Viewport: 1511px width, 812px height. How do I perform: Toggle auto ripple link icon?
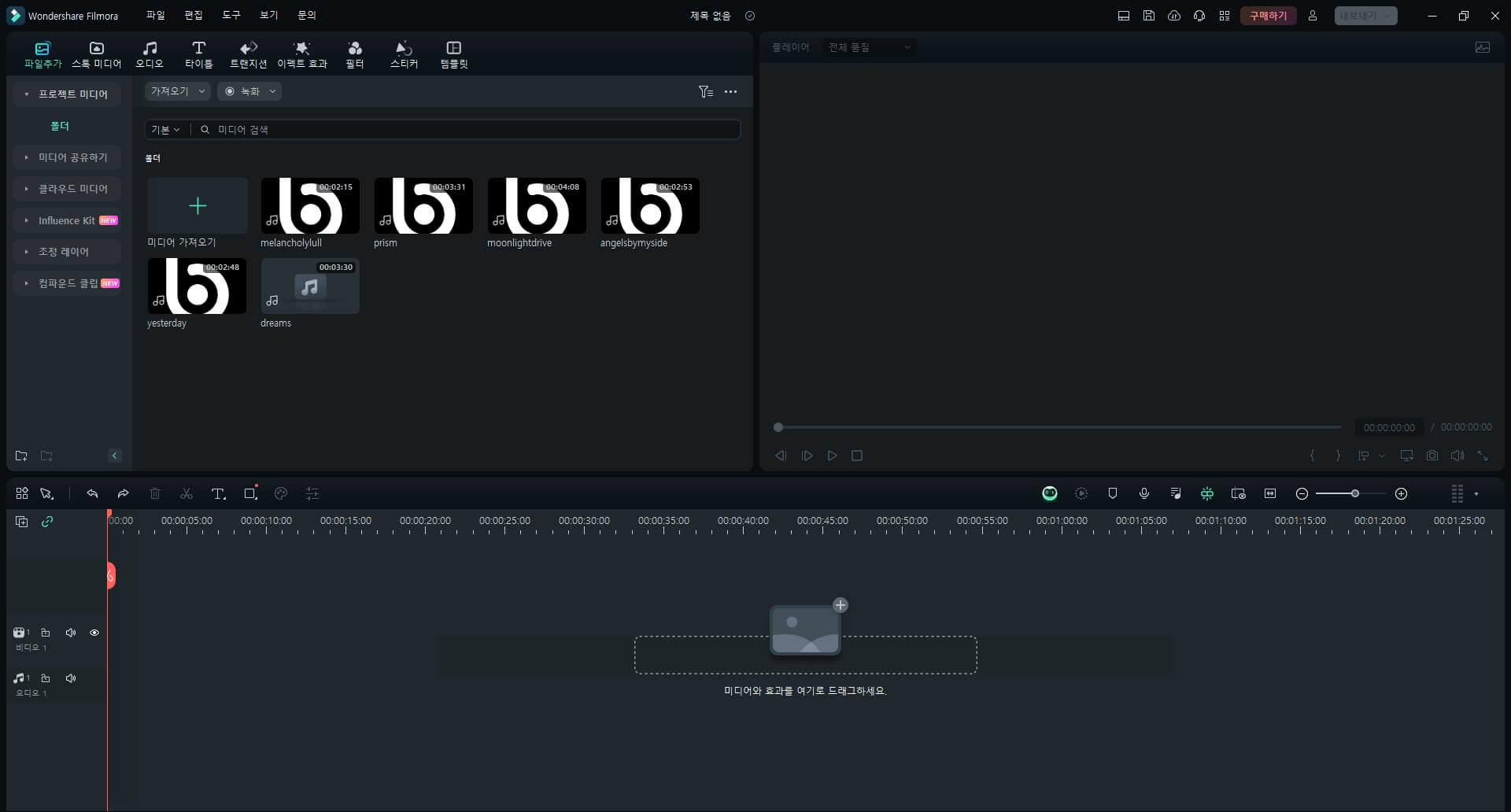click(x=47, y=521)
